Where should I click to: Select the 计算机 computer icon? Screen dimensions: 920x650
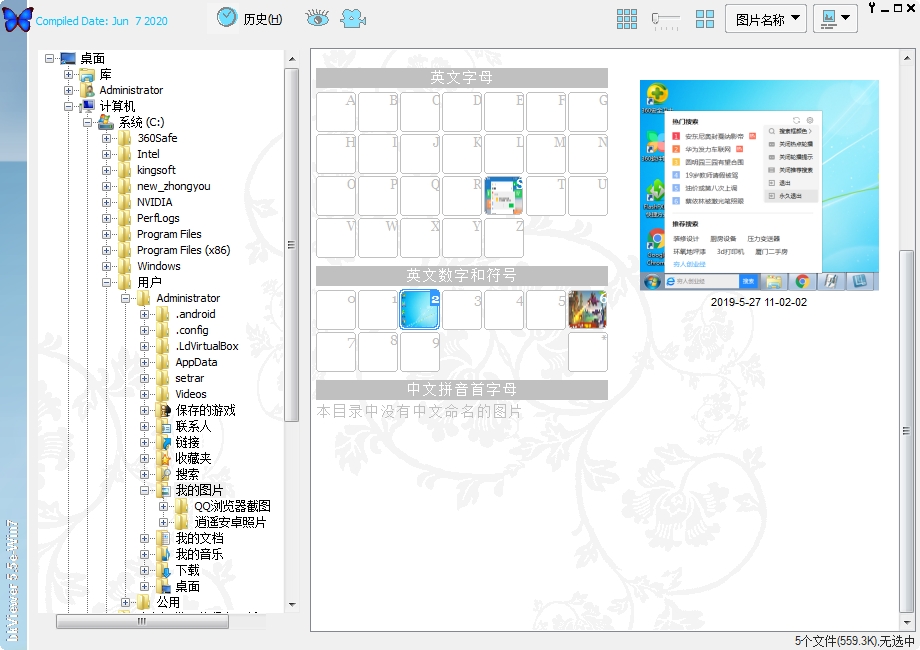coord(87,106)
